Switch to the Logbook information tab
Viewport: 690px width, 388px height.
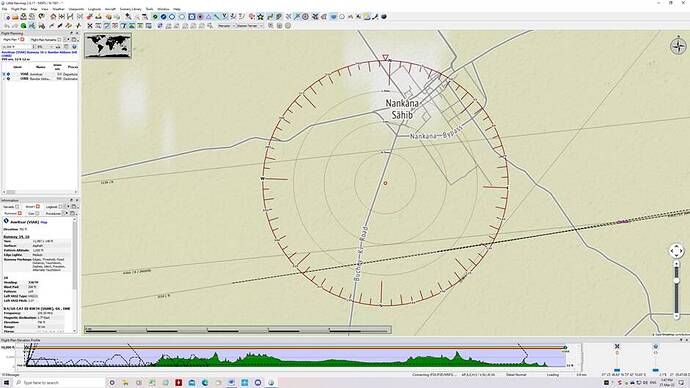(55, 207)
